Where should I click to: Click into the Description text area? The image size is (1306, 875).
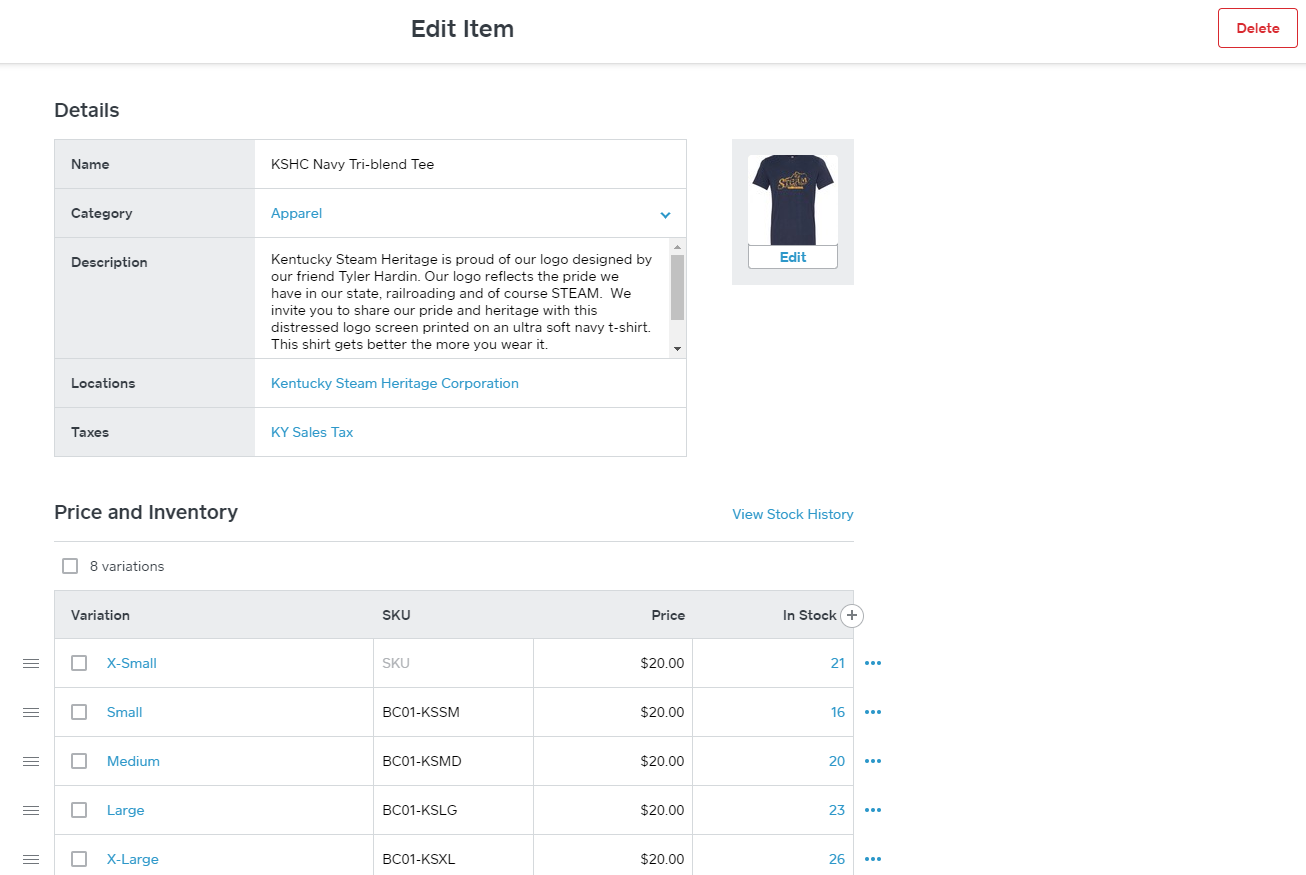click(x=462, y=298)
